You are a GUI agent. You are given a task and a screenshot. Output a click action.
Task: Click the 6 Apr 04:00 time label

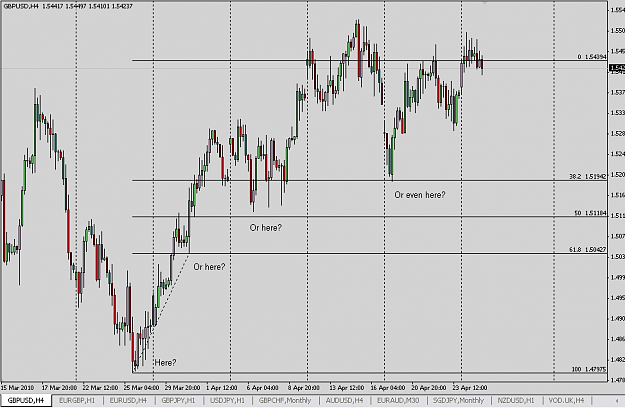pos(262,388)
